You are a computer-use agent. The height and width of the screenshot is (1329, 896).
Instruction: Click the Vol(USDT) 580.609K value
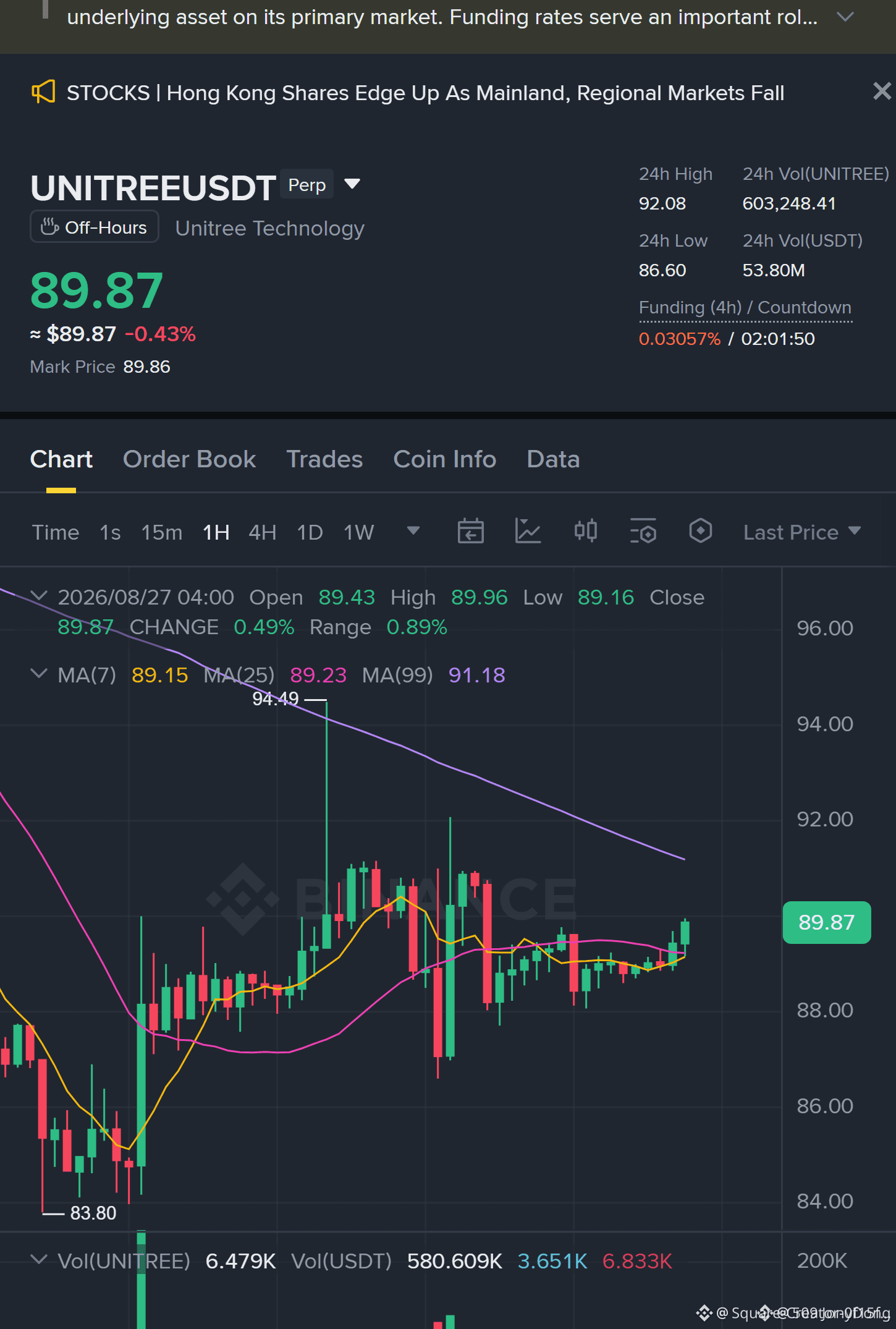(455, 1262)
